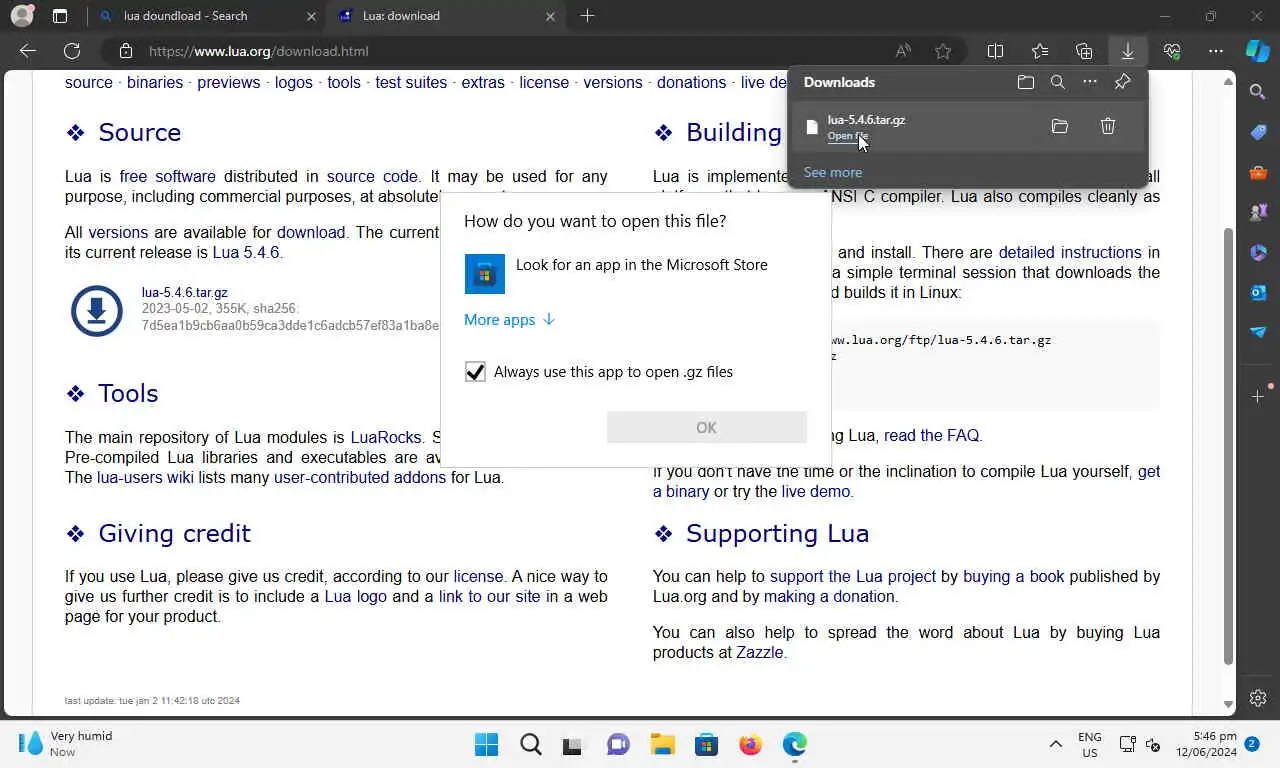Open the weather widget Very humid

click(x=65, y=744)
